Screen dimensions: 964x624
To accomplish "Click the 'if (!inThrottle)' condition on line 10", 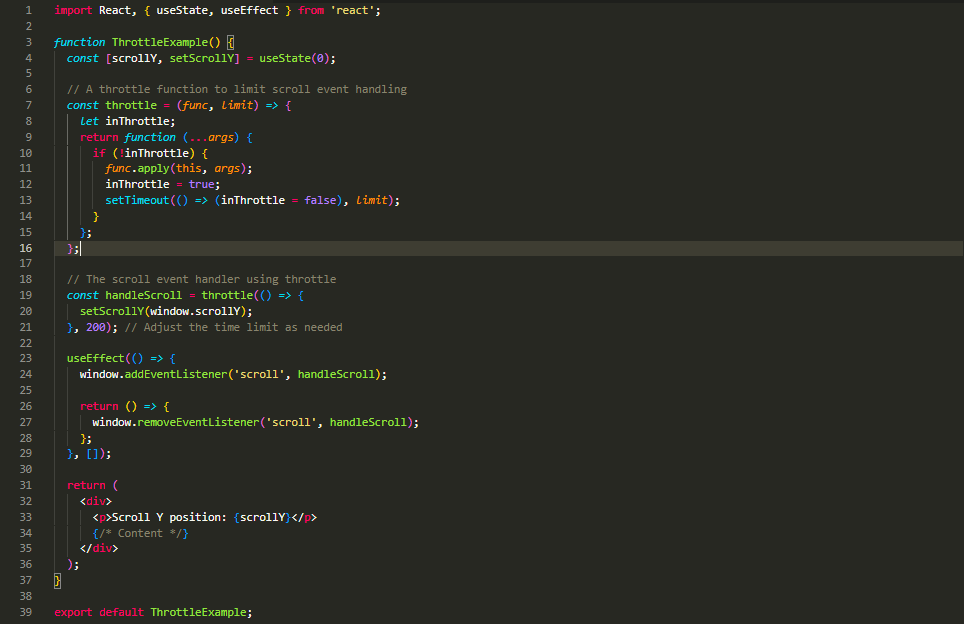I will [x=144, y=153].
